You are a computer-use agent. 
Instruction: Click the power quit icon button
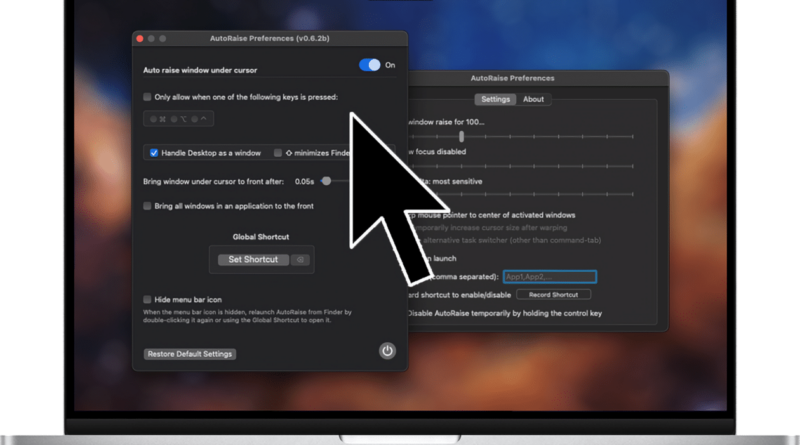click(x=387, y=351)
